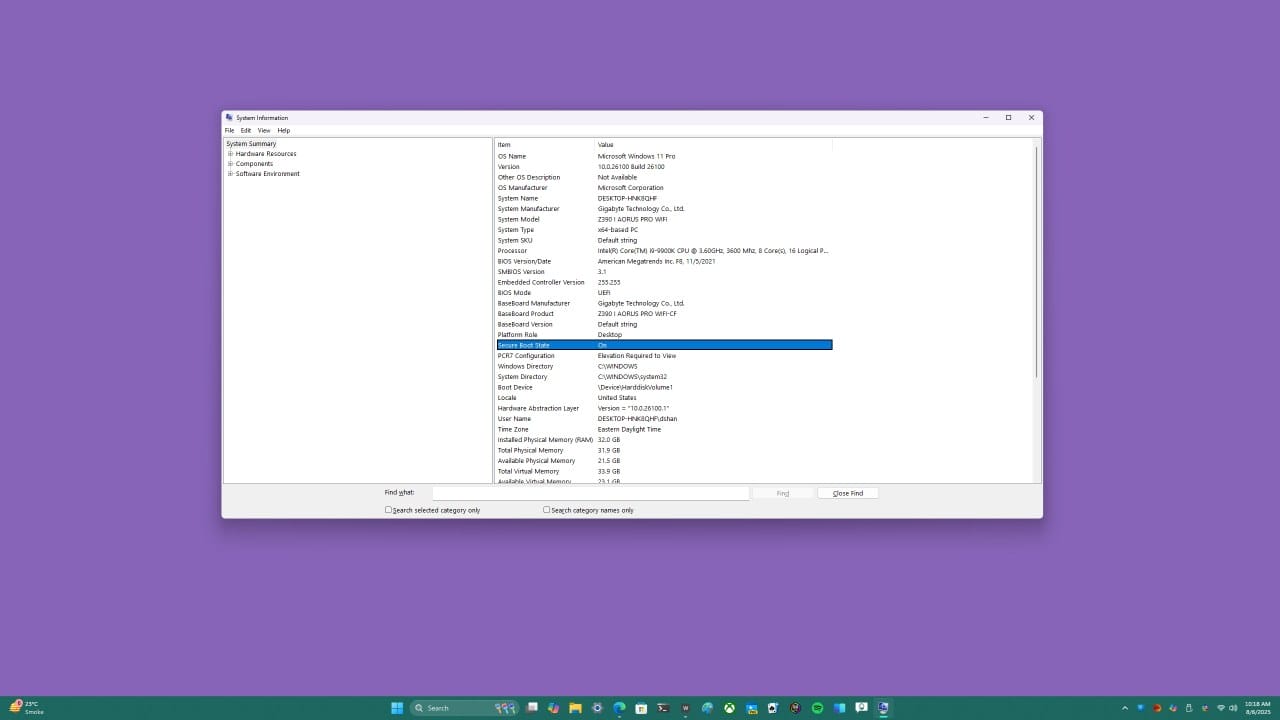The width and height of the screenshot is (1280, 720).
Task: Expand the Hardware Resources tree node
Action: (x=231, y=153)
